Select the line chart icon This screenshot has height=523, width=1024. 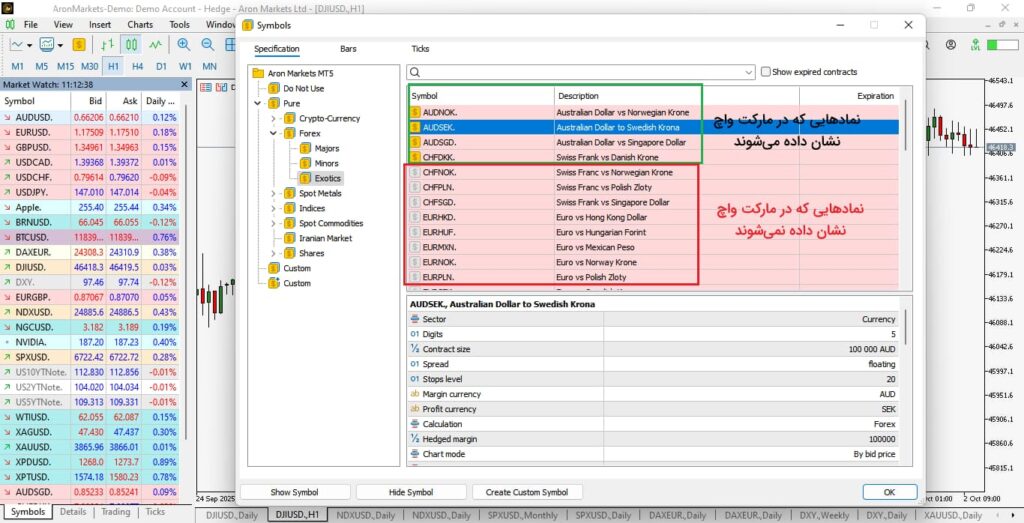point(155,45)
